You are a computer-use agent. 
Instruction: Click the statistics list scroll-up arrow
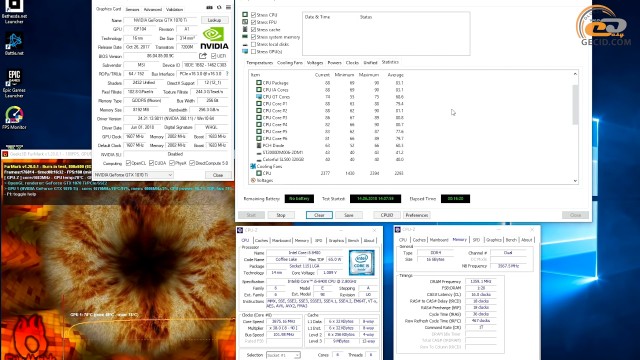point(575,74)
